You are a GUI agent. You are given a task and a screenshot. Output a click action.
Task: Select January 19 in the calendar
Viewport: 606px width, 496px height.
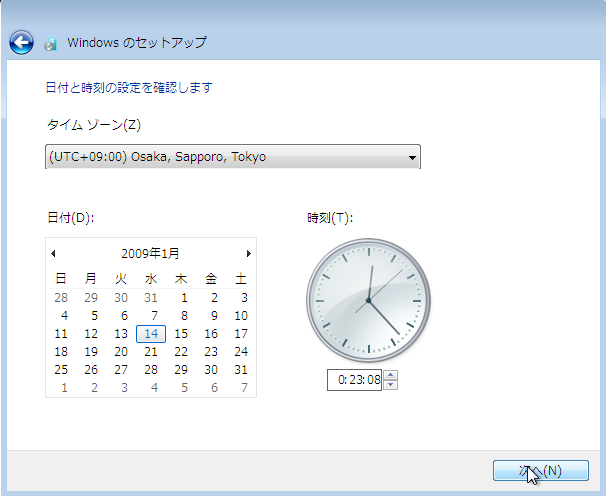(91, 351)
